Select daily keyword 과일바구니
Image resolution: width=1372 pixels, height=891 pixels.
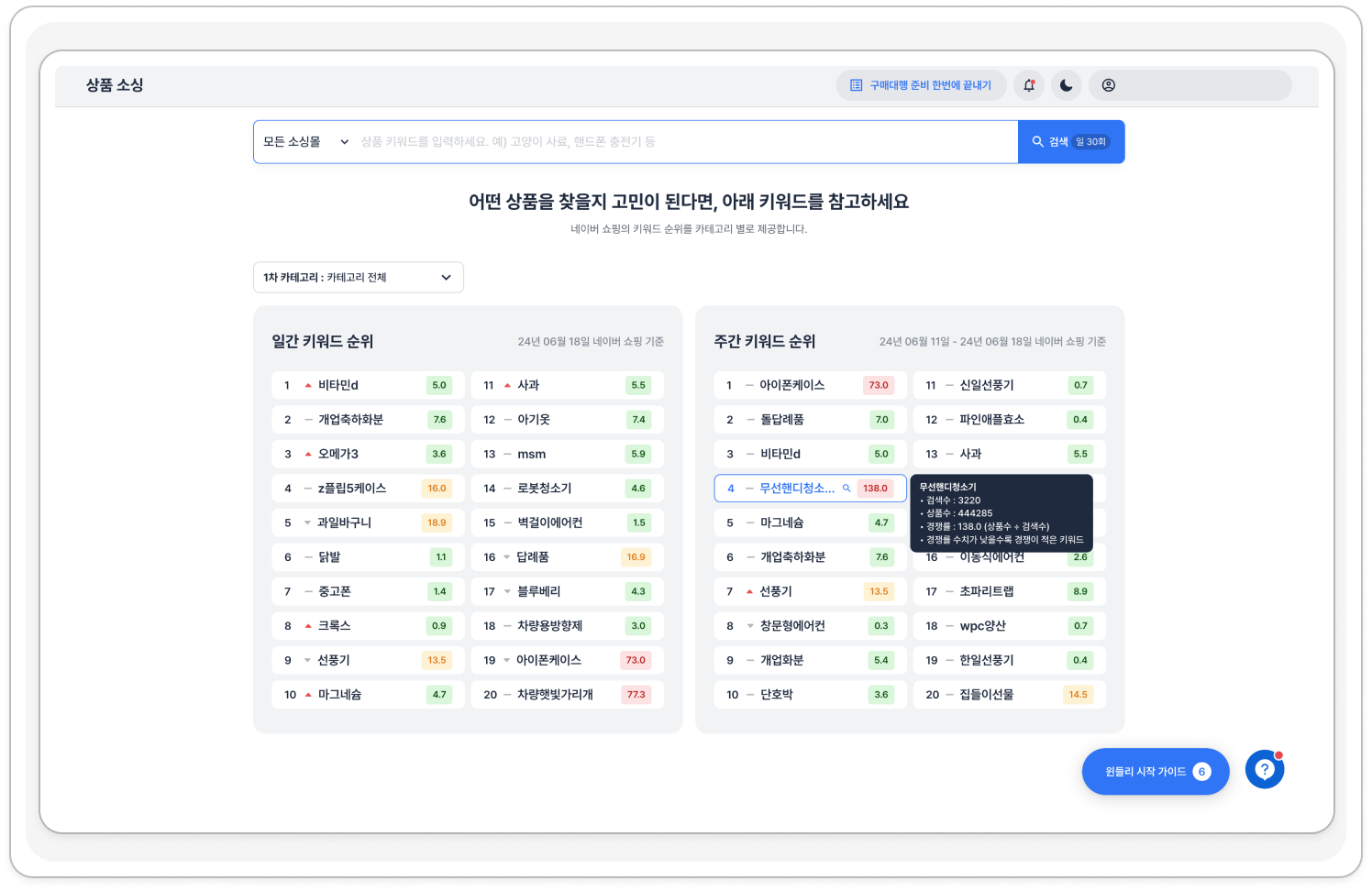[369, 523]
